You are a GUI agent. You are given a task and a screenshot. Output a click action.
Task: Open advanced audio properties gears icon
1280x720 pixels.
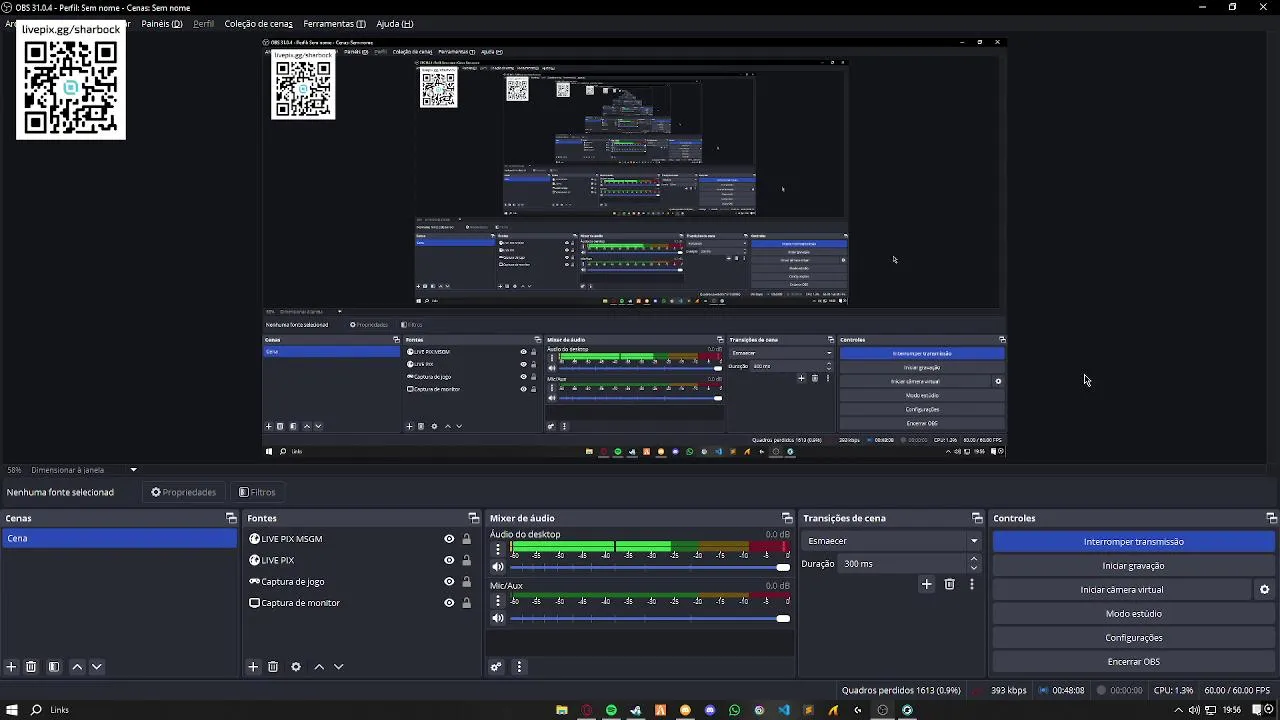[496, 667]
